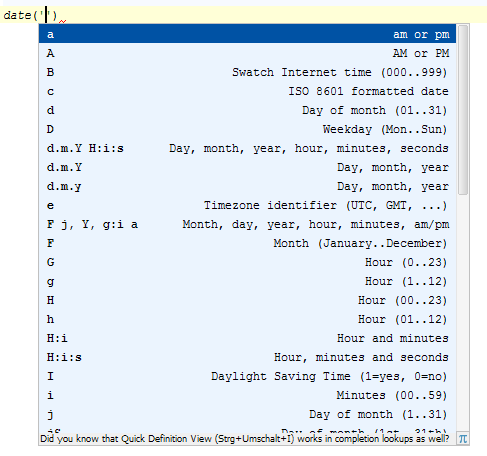The width and height of the screenshot is (487, 456).
Task: Click the pi icon in lookup footer
Action: coord(463,439)
